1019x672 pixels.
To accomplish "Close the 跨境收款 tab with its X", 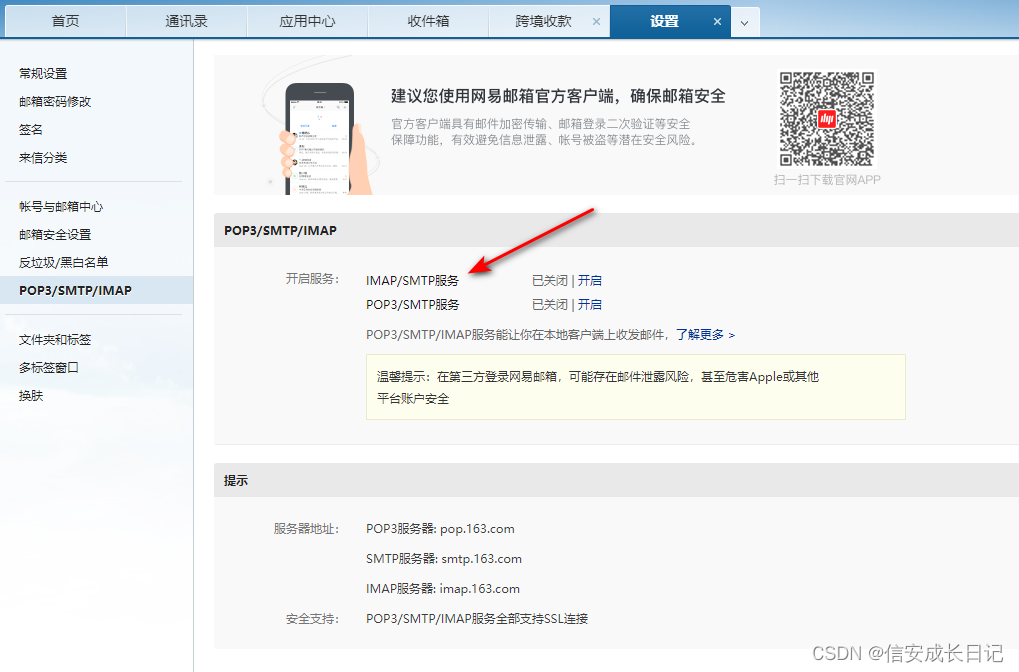I will [596, 21].
